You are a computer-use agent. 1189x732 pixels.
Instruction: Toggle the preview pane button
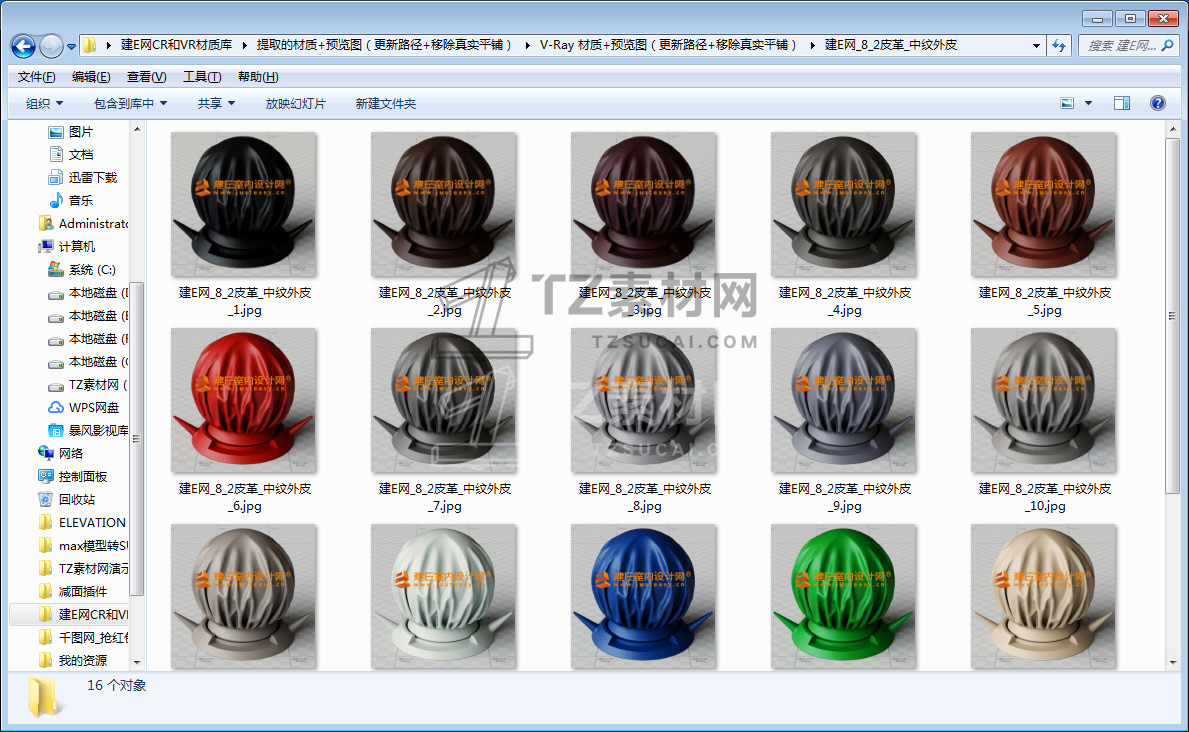(x=1122, y=103)
